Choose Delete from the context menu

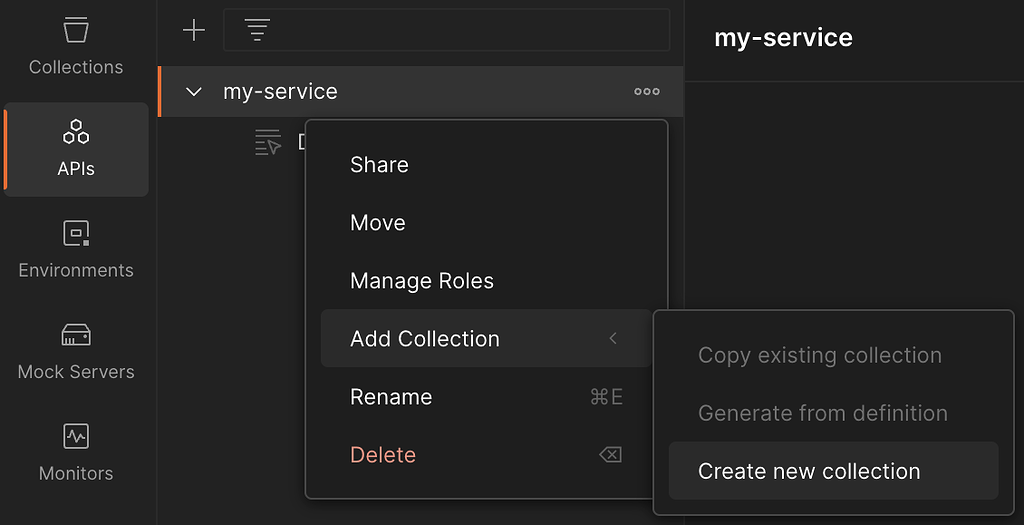(383, 455)
